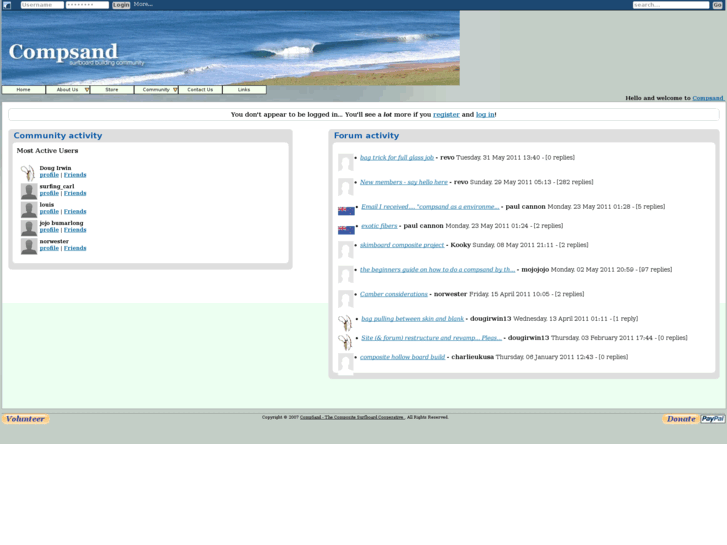Click the register link
The image size is (727, 545).
446,115
